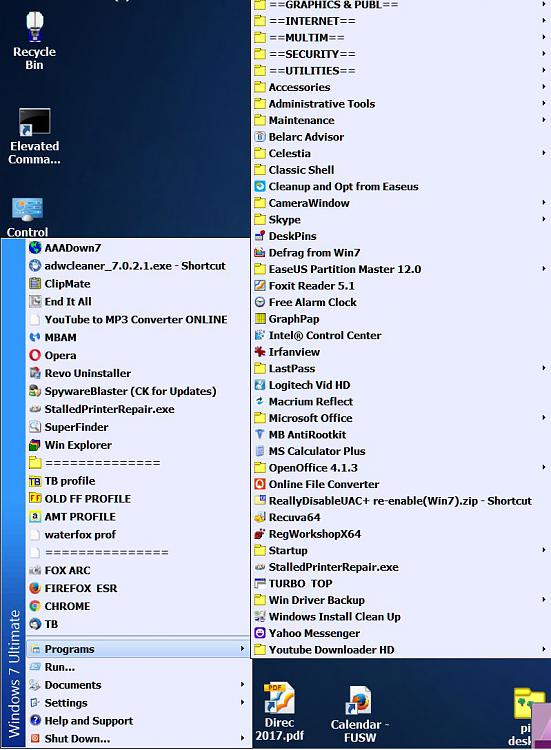The width and height of the screenshot is (551, 750).
Task: Expand the Administrative Tools submenu arrow
Action: pos(543,104)
